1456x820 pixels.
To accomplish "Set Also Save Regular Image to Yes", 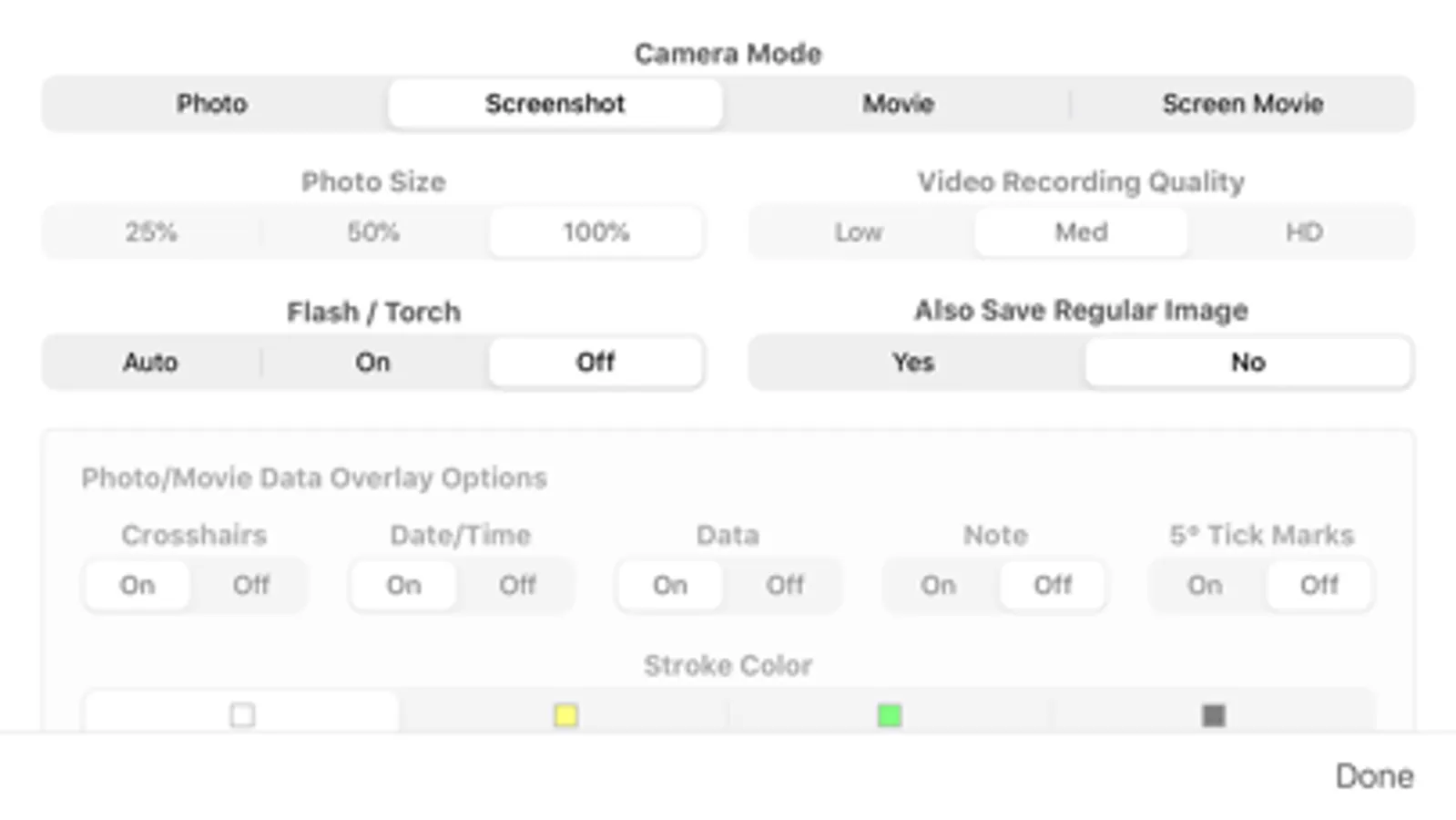I will [913, 363].
